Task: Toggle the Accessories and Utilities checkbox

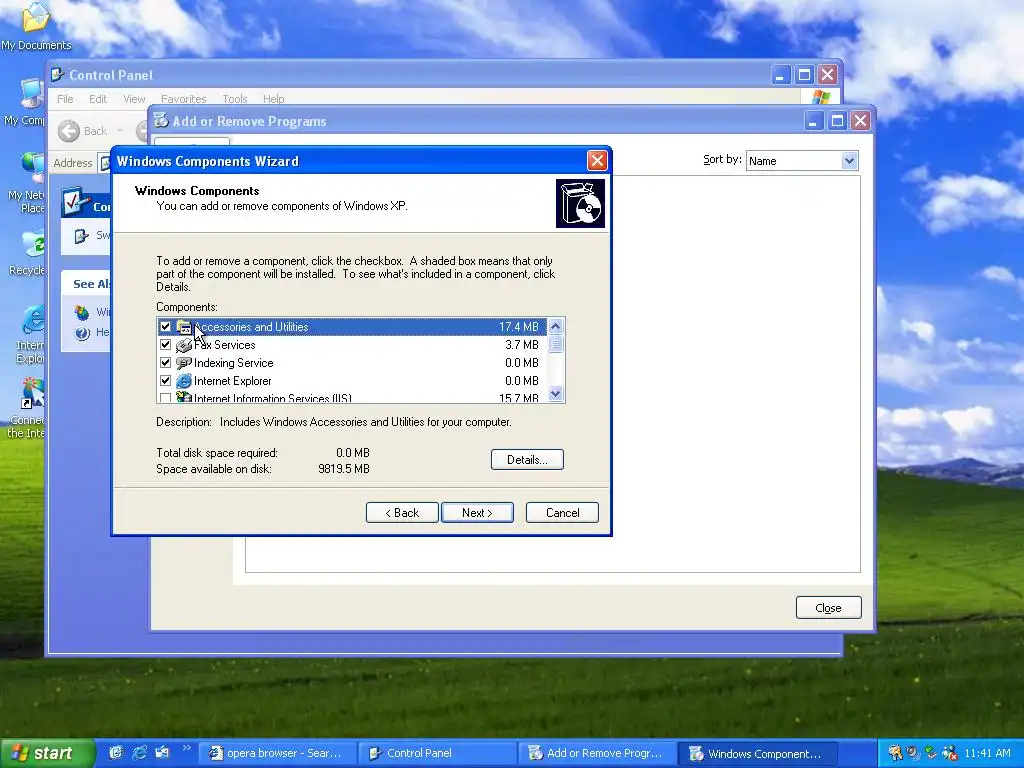Action: point(165,327)
